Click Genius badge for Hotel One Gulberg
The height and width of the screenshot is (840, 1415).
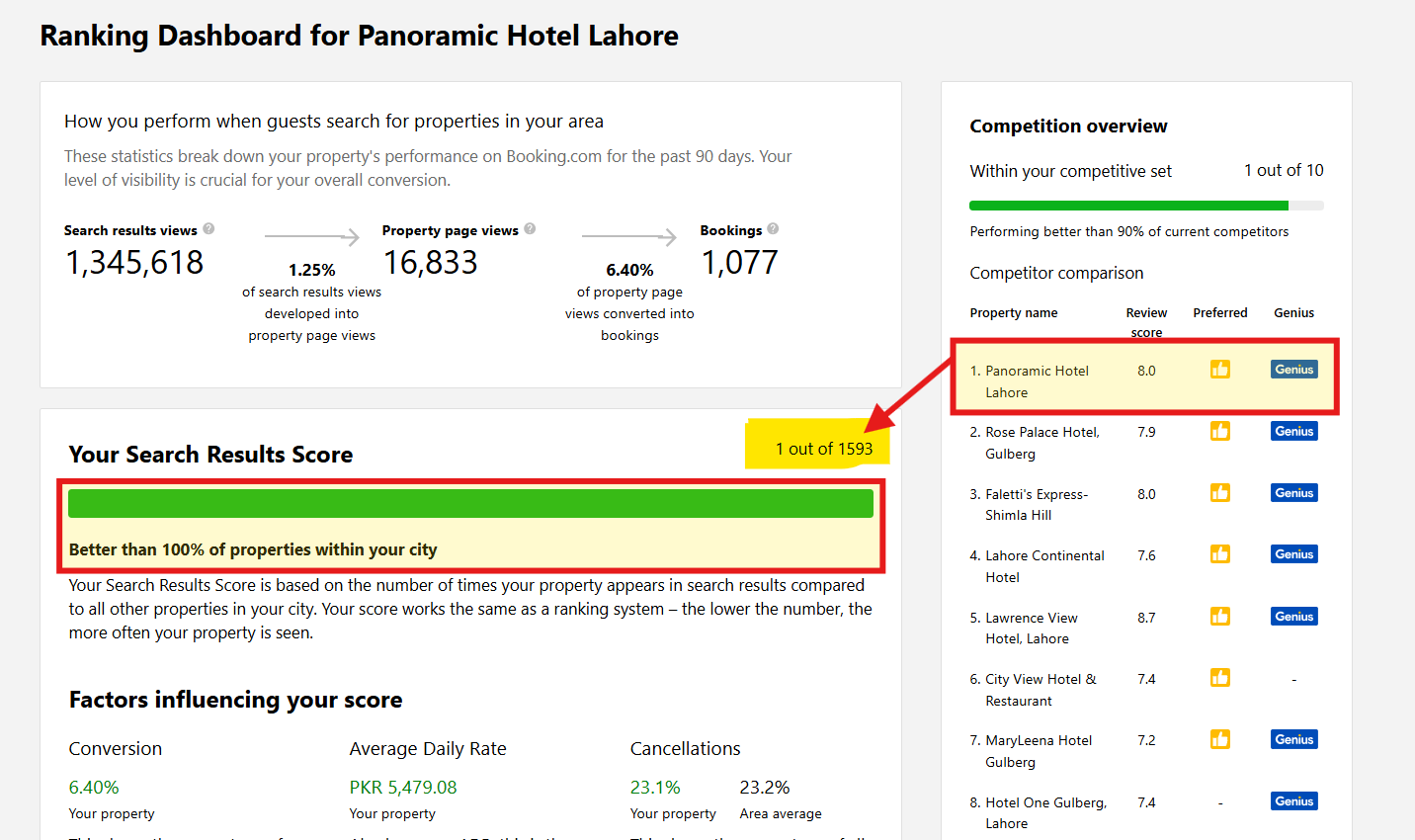click(x=1293, y=801)
